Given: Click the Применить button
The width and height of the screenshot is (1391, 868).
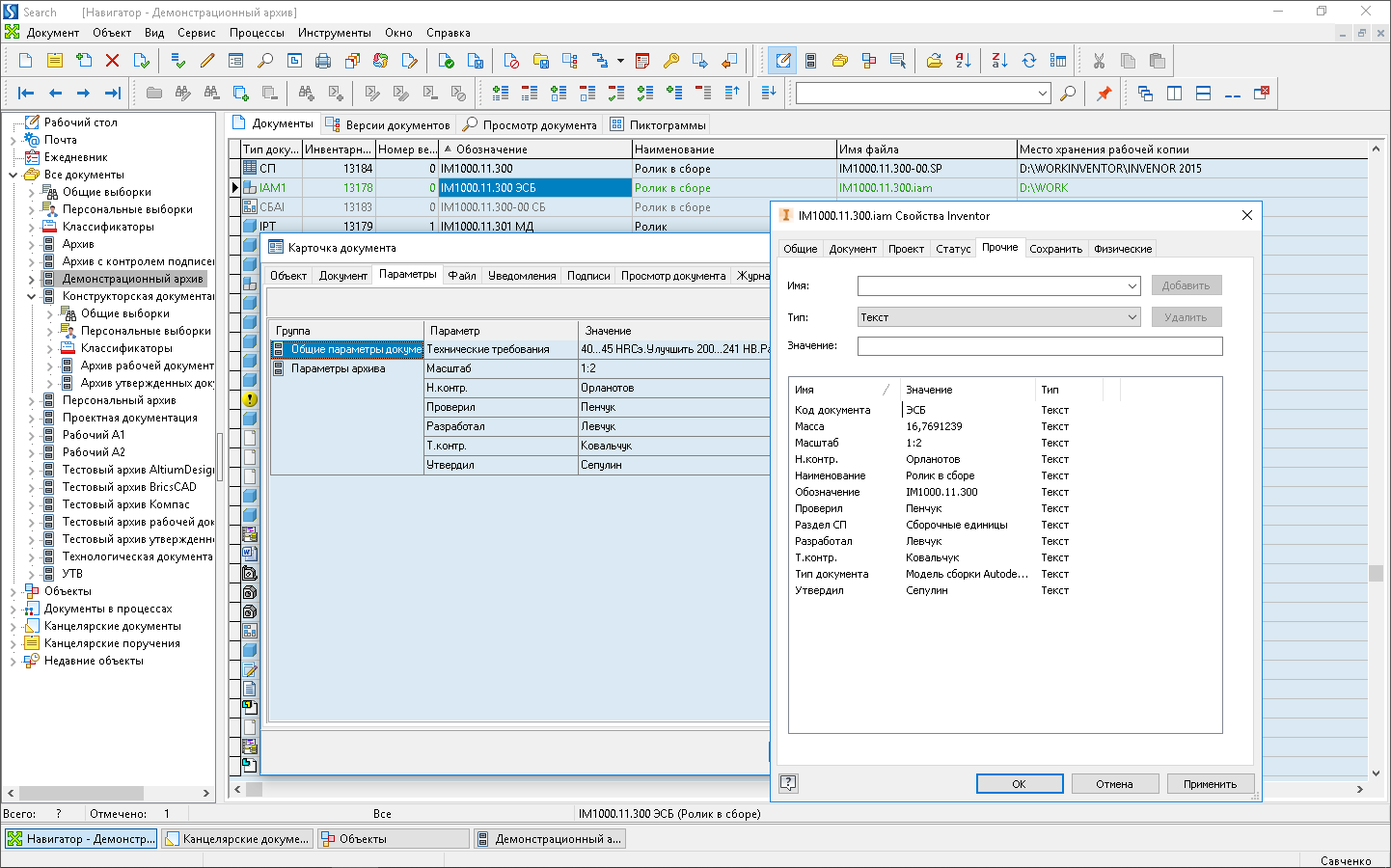Looking at the screenshot, I should [x=1210, y=784].
